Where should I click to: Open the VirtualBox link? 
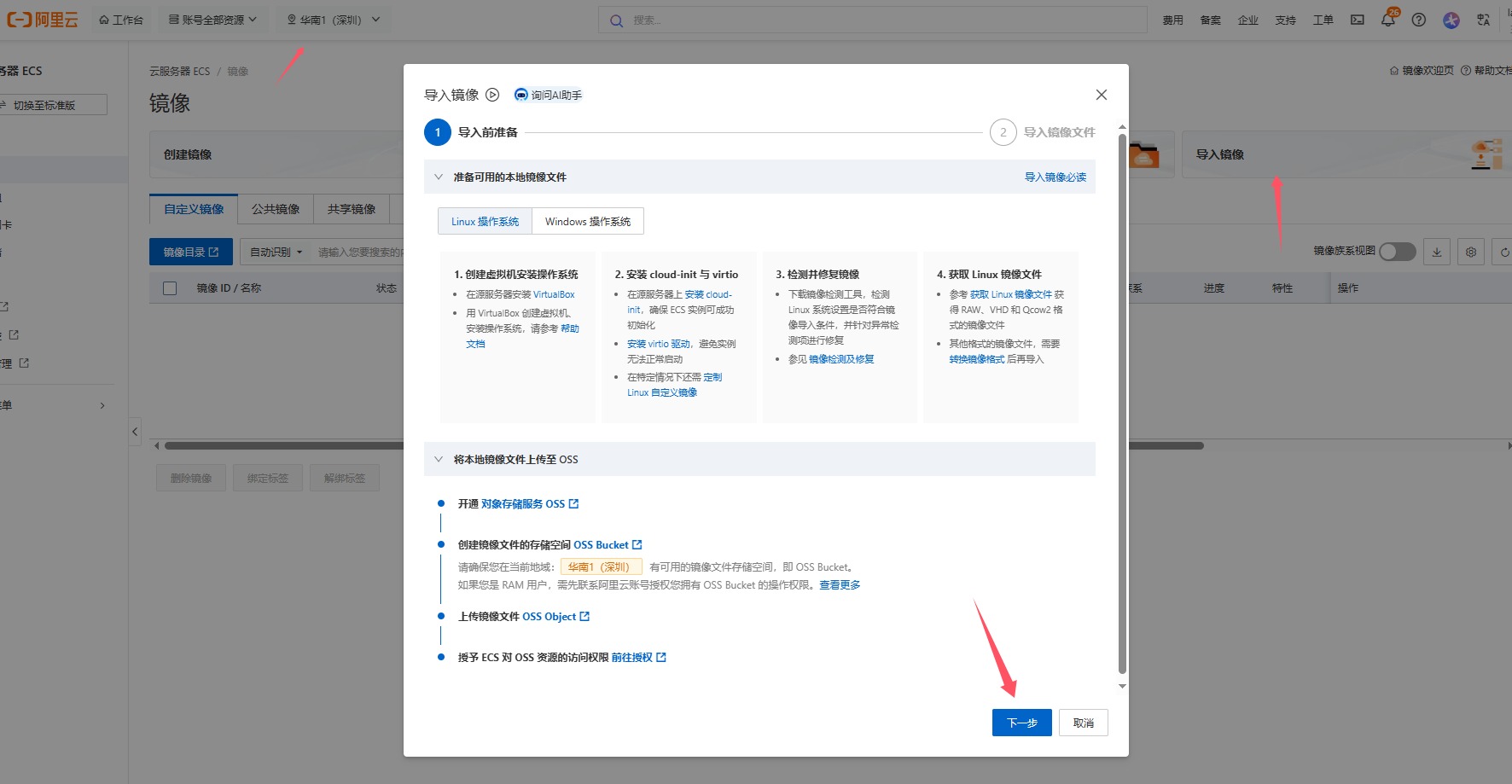click(x=554, y=294)
